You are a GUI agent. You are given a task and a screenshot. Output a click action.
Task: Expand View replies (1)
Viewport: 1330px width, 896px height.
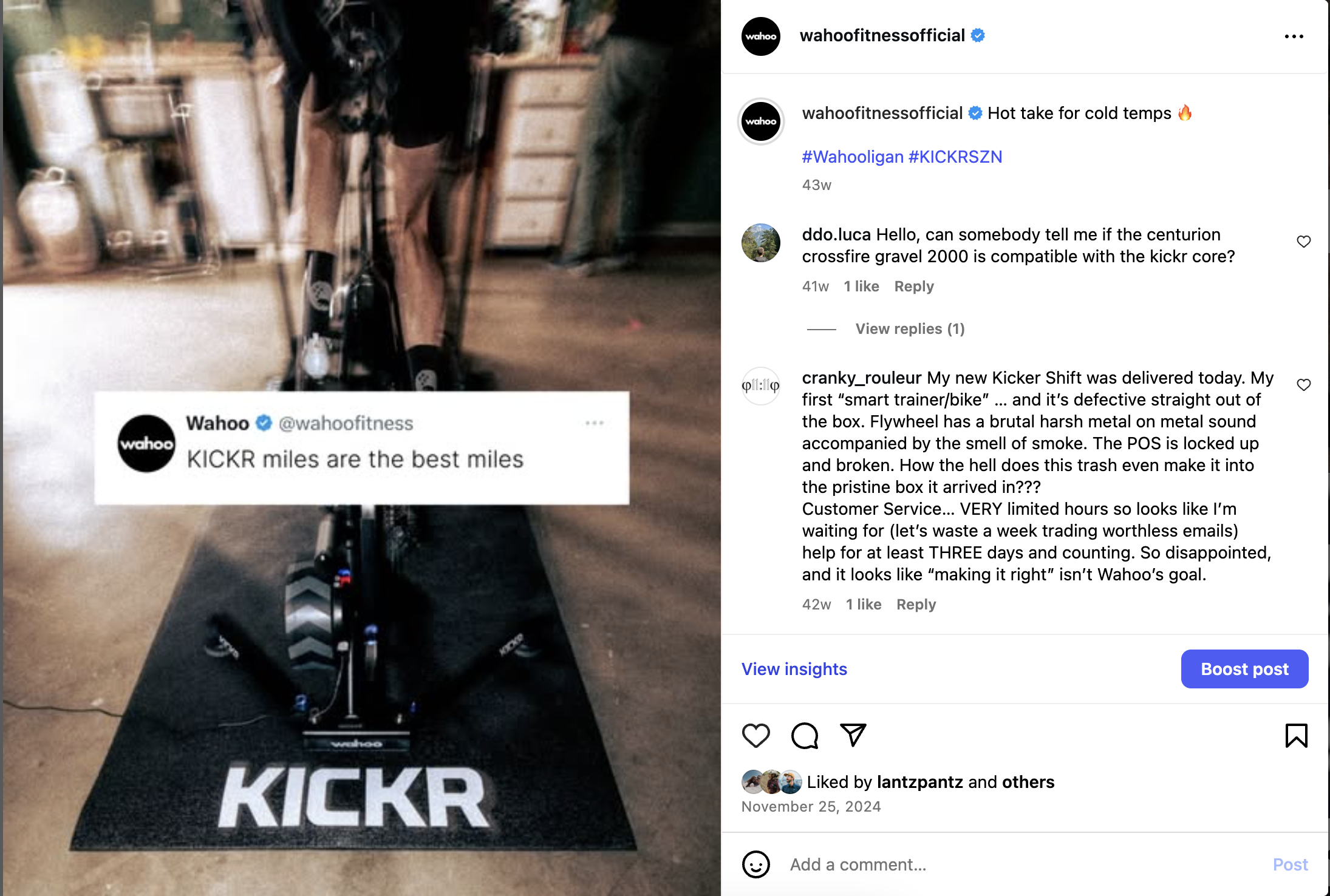click(x=910, y=329)
